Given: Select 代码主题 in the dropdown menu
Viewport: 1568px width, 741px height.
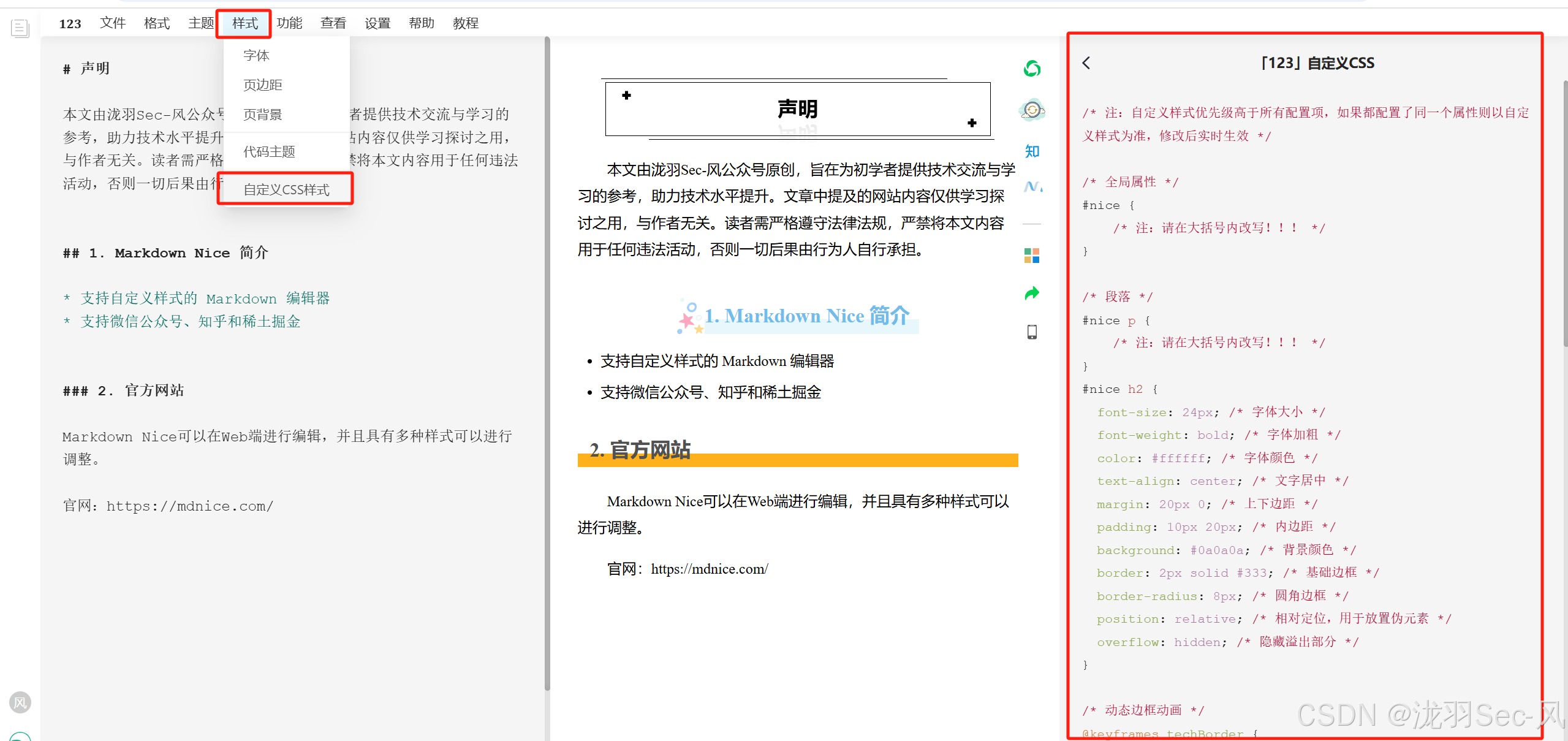Looking at the screenshot, I should click(x=270, y=151).
